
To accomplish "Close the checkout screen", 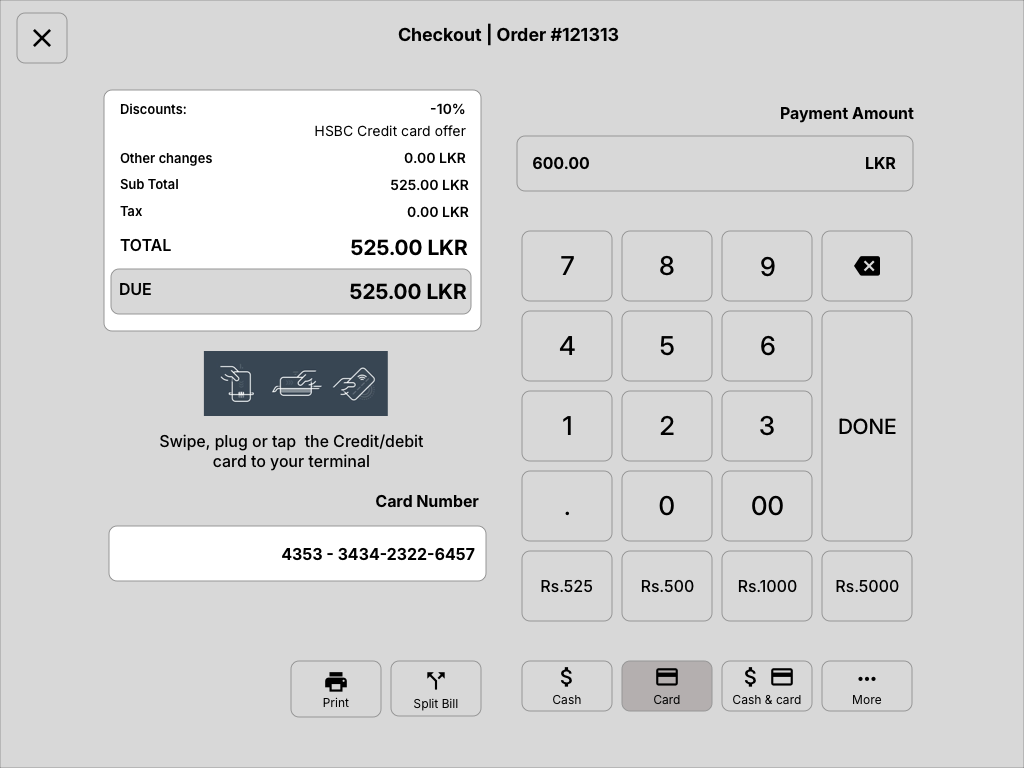I will (41, 37).
